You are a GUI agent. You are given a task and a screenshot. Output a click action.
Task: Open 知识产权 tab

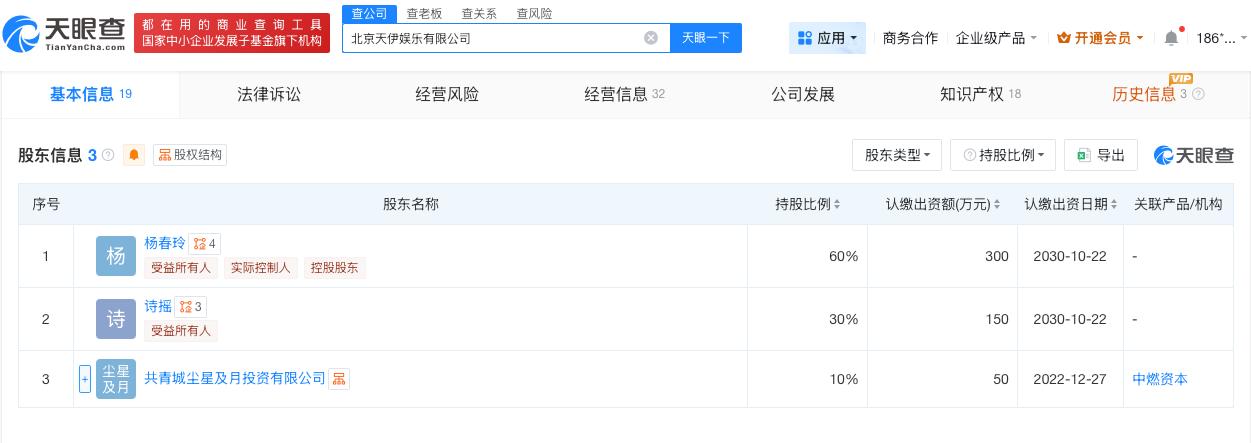[980, 94]
